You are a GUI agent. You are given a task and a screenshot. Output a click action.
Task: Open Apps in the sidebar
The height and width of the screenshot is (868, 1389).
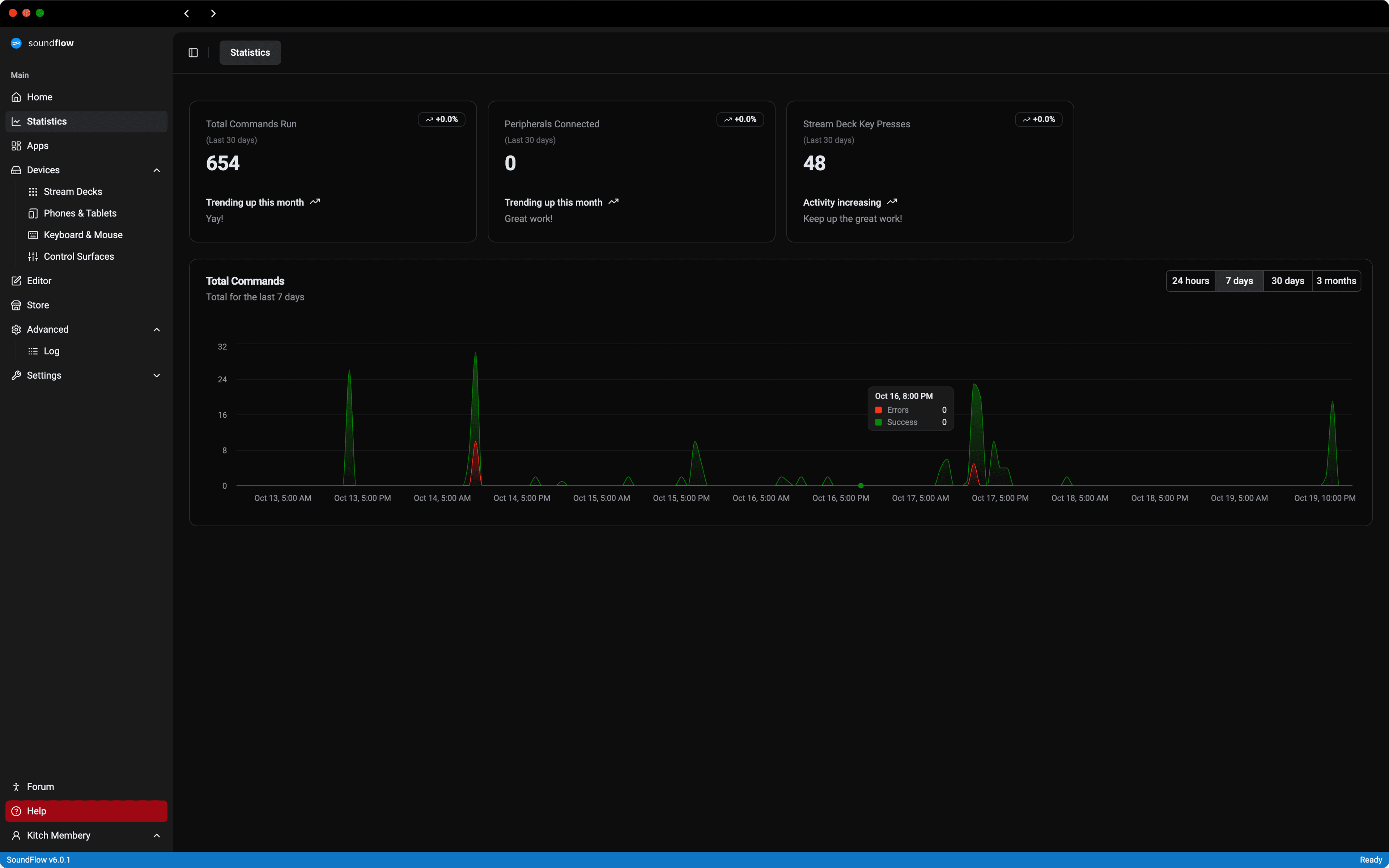[38, 146]
